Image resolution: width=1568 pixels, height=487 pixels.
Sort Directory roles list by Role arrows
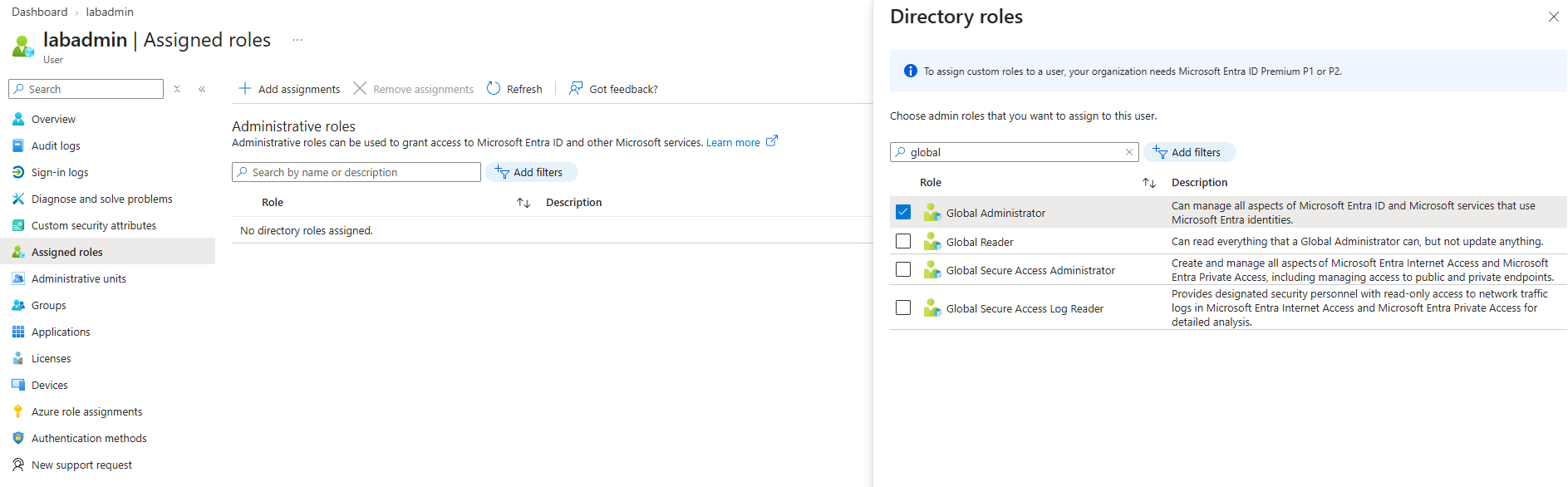click(1149, 182)
